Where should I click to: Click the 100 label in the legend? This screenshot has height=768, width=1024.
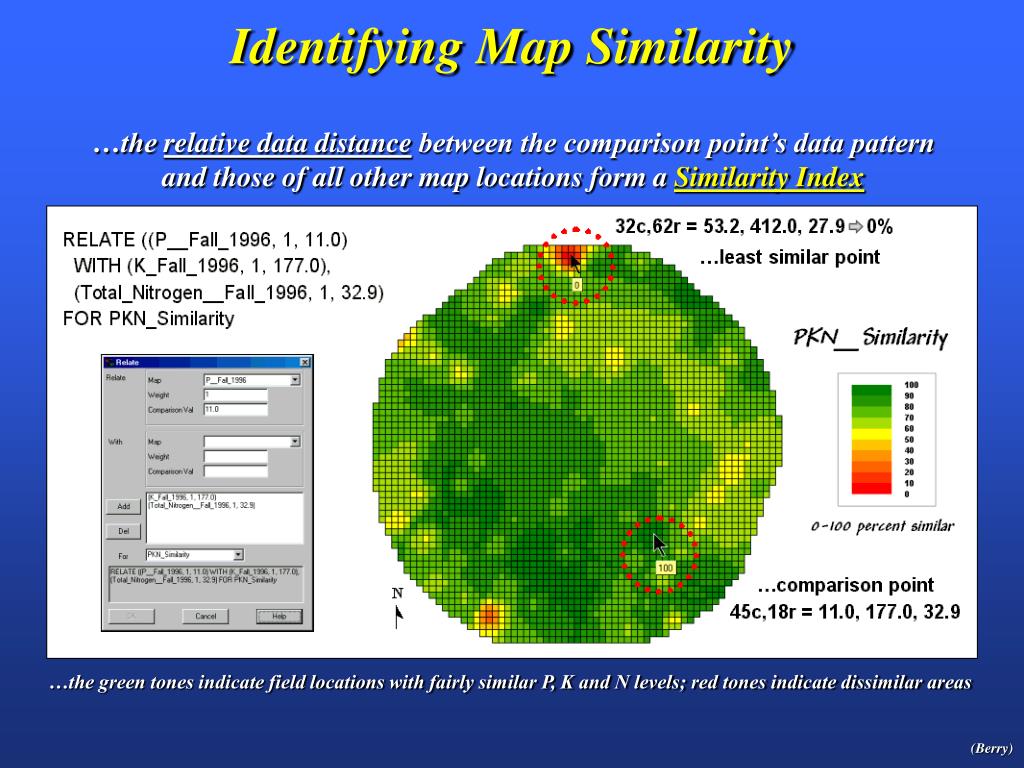911,385
